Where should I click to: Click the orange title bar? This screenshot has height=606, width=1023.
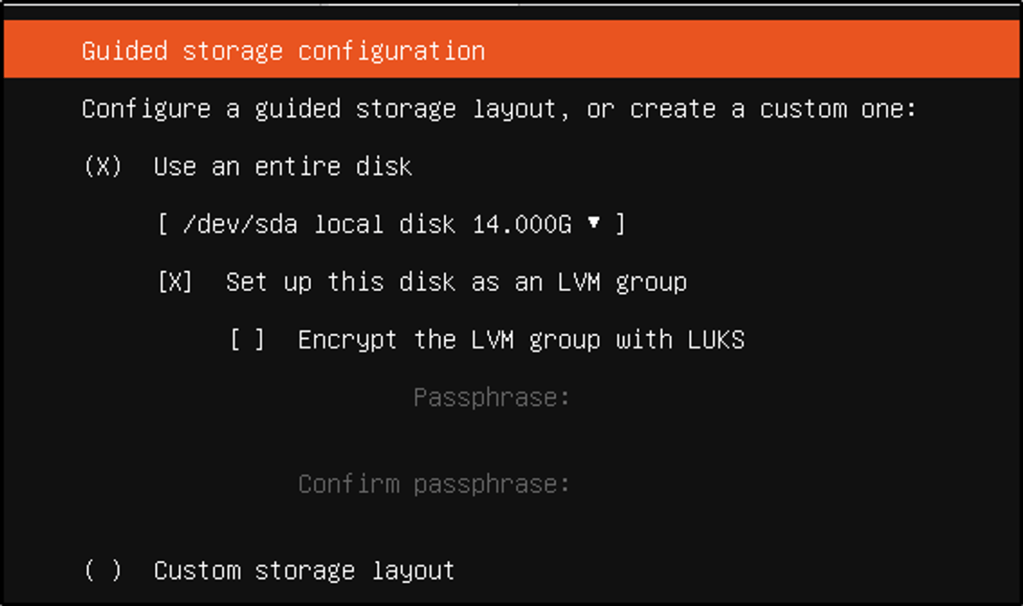pos(750,51)
